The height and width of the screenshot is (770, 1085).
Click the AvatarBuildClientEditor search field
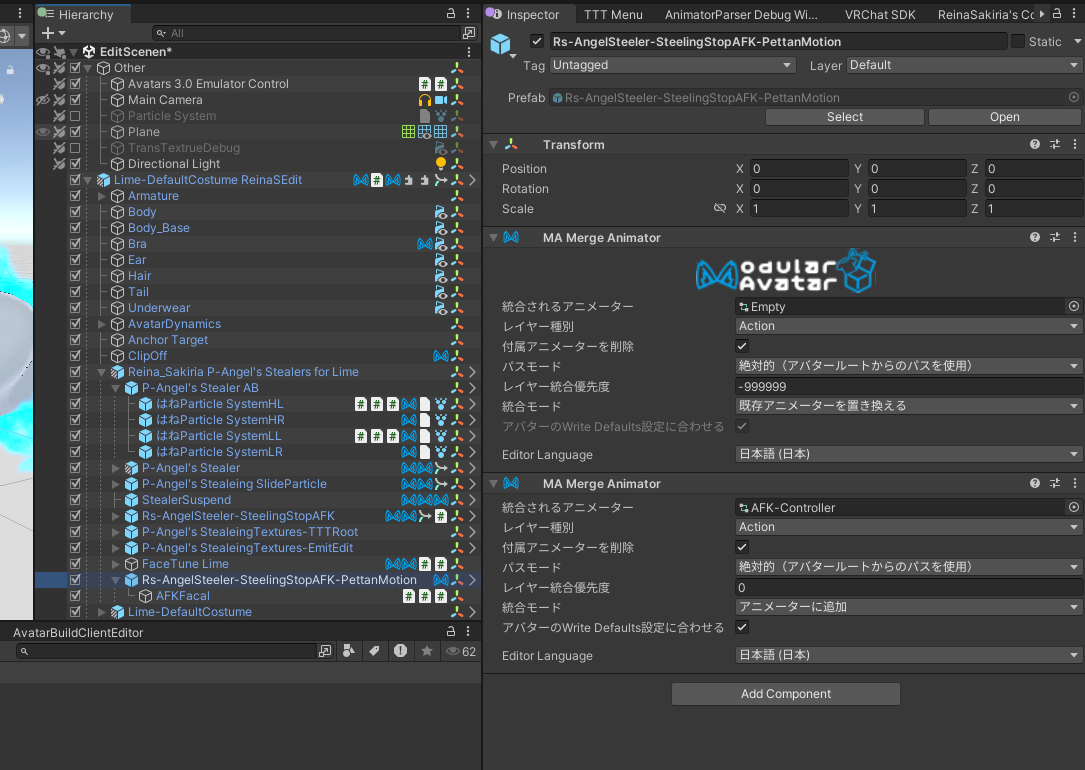click(x=166, y=651)
